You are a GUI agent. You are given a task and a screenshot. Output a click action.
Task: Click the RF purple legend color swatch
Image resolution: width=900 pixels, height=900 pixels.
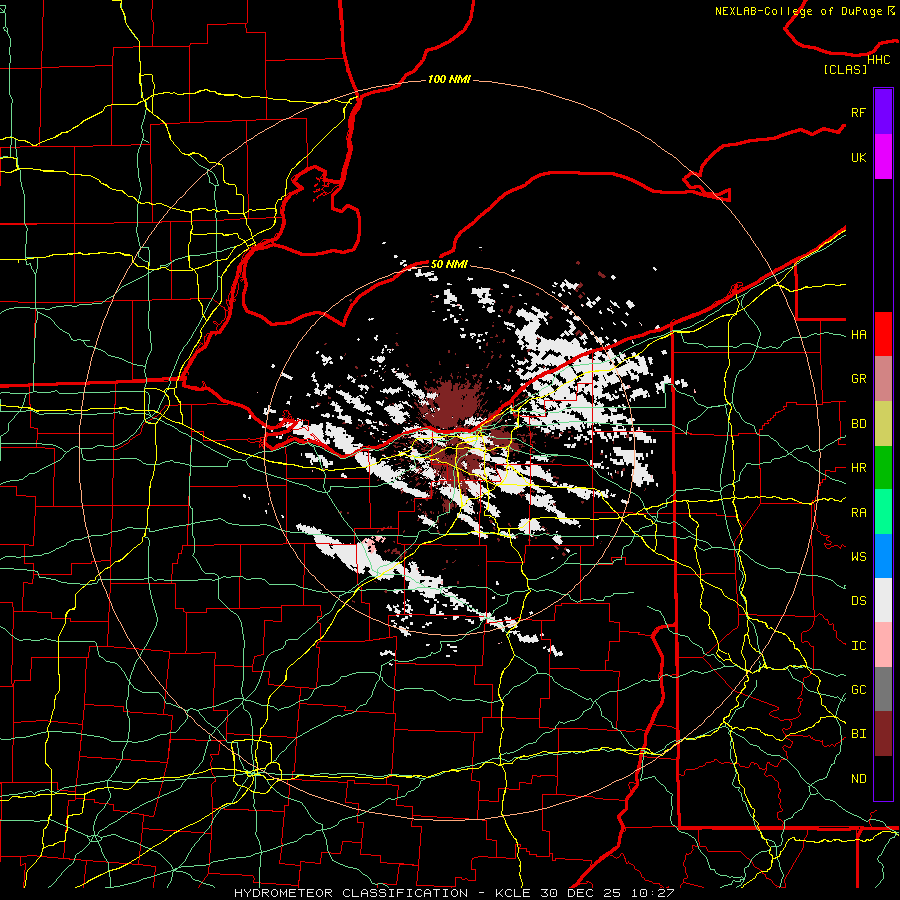click(x=883, y=112)
